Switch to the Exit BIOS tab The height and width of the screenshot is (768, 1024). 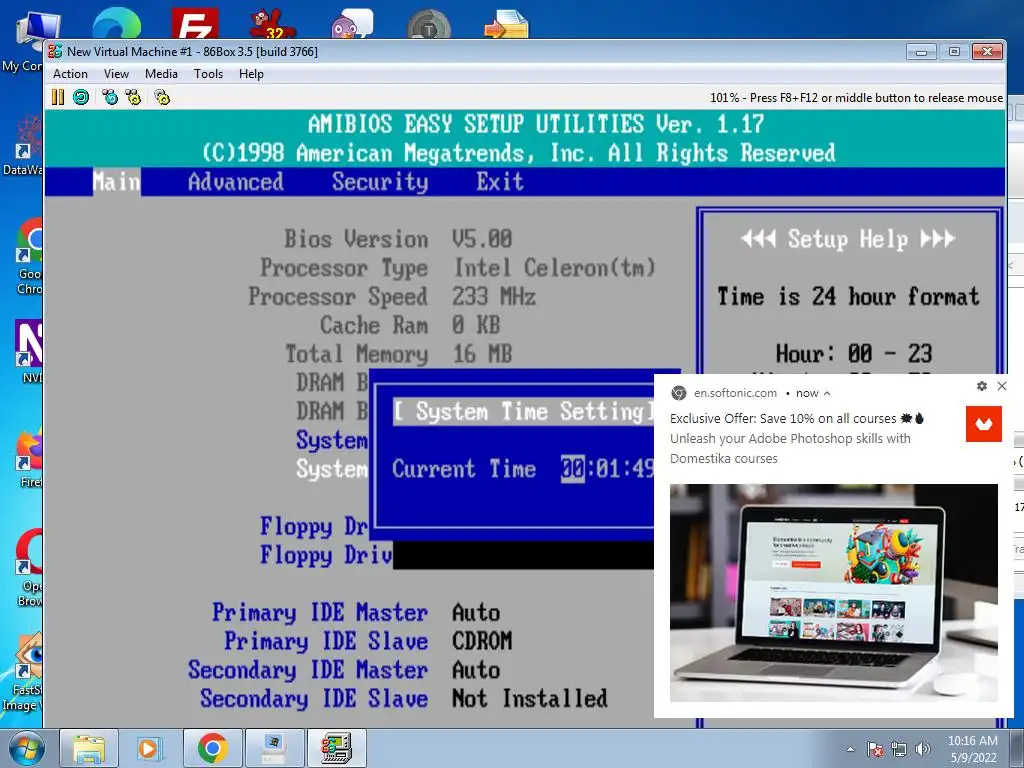click(500, 182)
